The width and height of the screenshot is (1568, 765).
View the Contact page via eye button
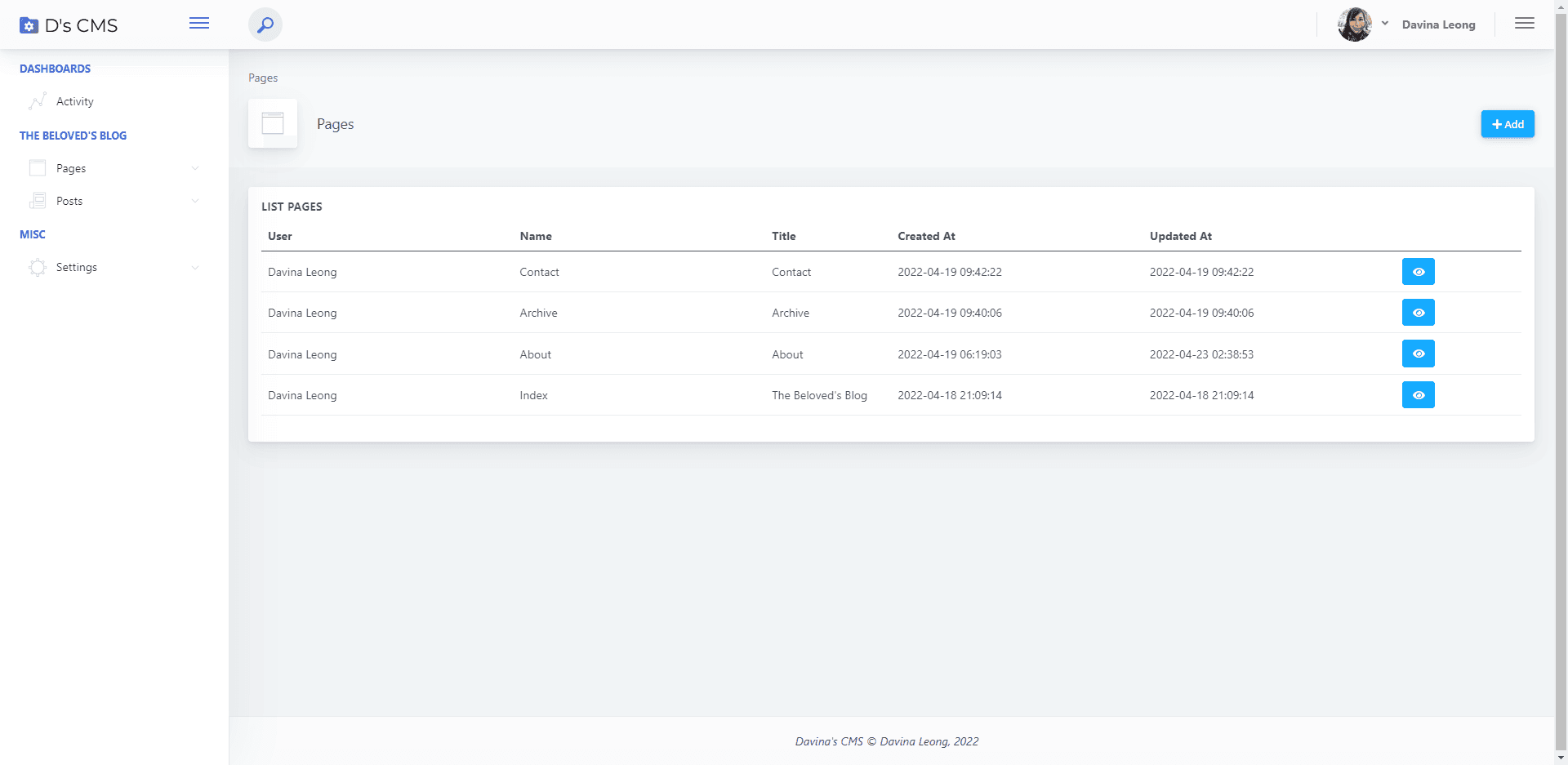[1418, 272]
